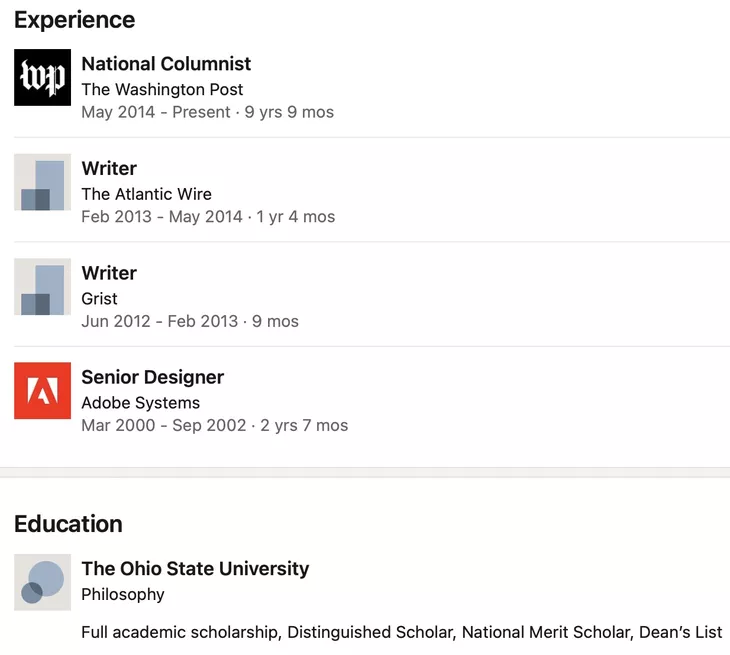Open The Atlantic Wire company link

[x=146, y=194]
